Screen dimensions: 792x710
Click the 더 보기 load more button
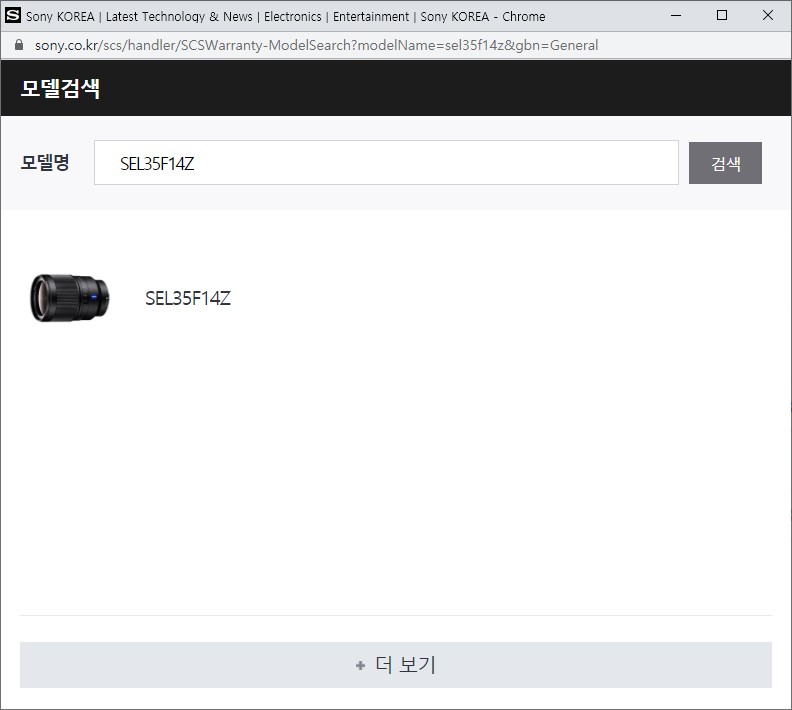395,665
